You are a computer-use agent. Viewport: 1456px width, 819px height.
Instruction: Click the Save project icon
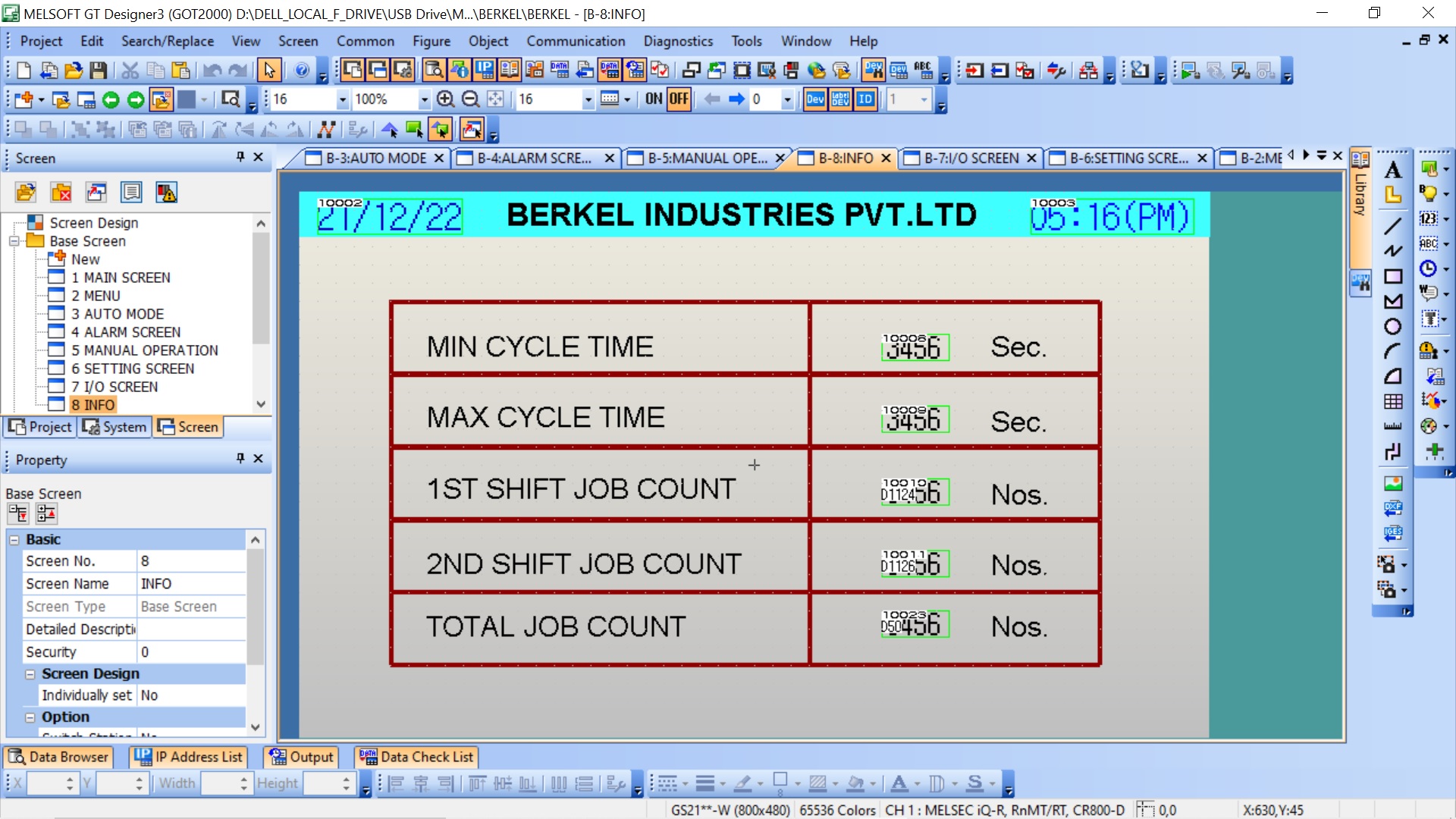[x=98, y=71]
